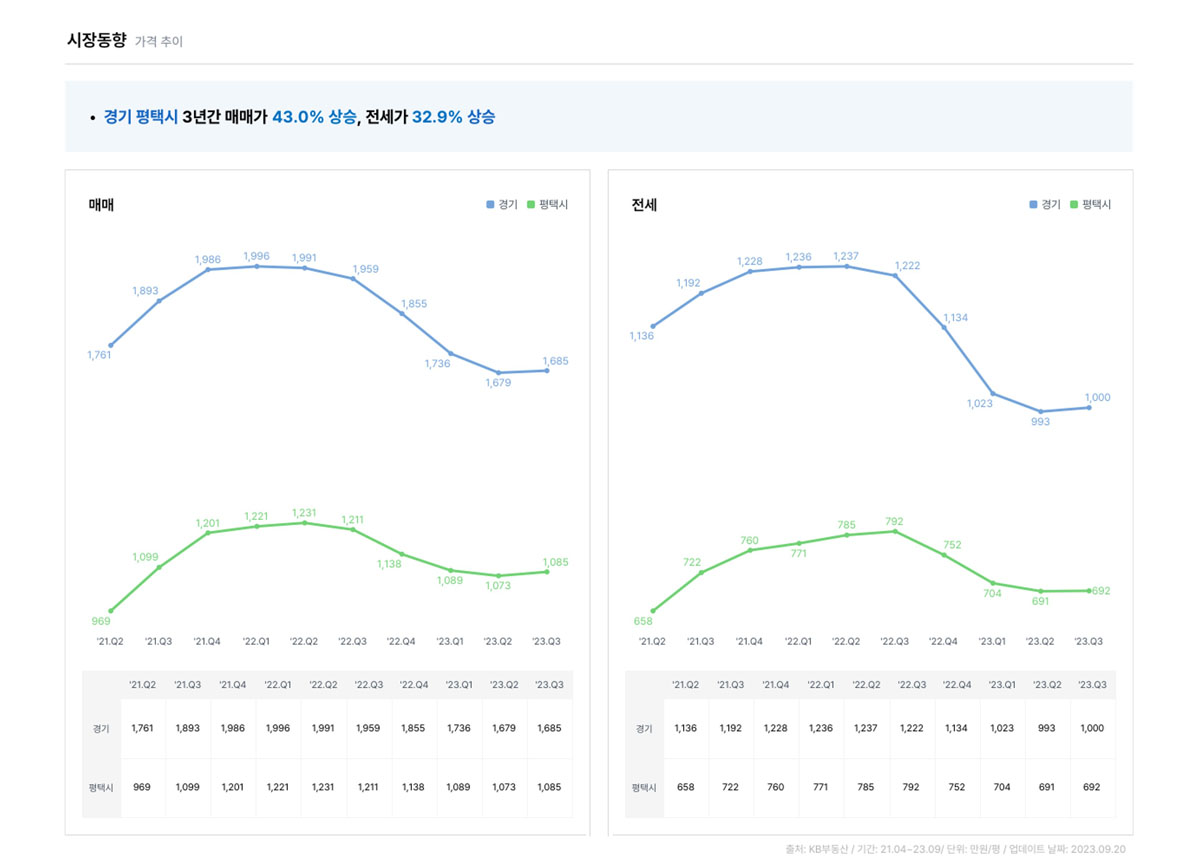The image size is (1200, 858).
Task: Click the 993 label on the 전세 chart
Action: click(1040, 421)
